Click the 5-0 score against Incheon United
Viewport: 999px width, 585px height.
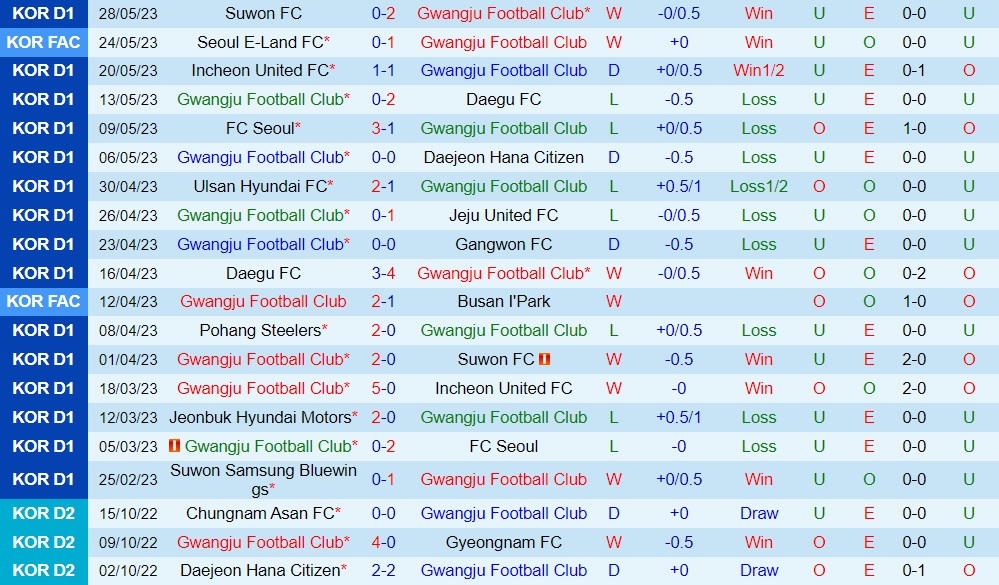point(383,388)
